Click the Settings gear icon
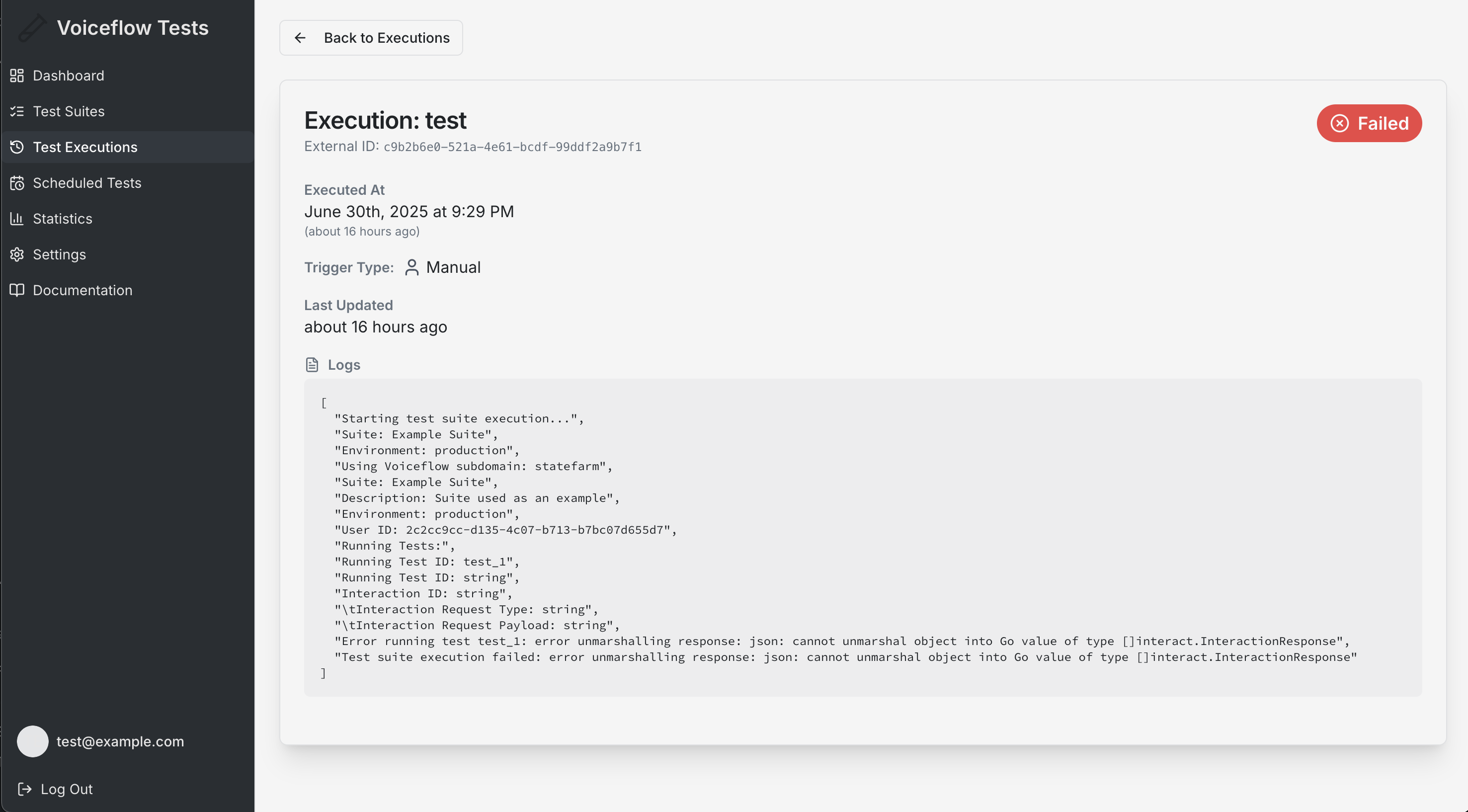 coord(17,254)
